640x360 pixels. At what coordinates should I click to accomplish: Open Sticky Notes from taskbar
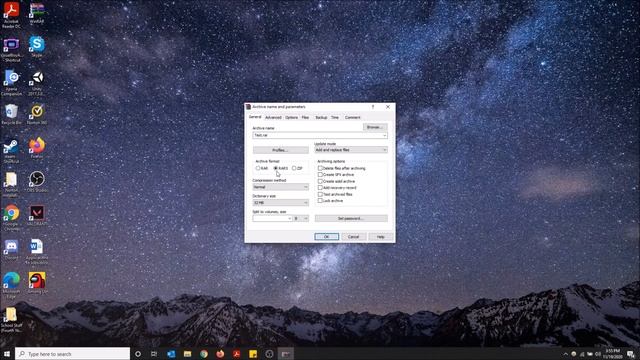[253, 354]
